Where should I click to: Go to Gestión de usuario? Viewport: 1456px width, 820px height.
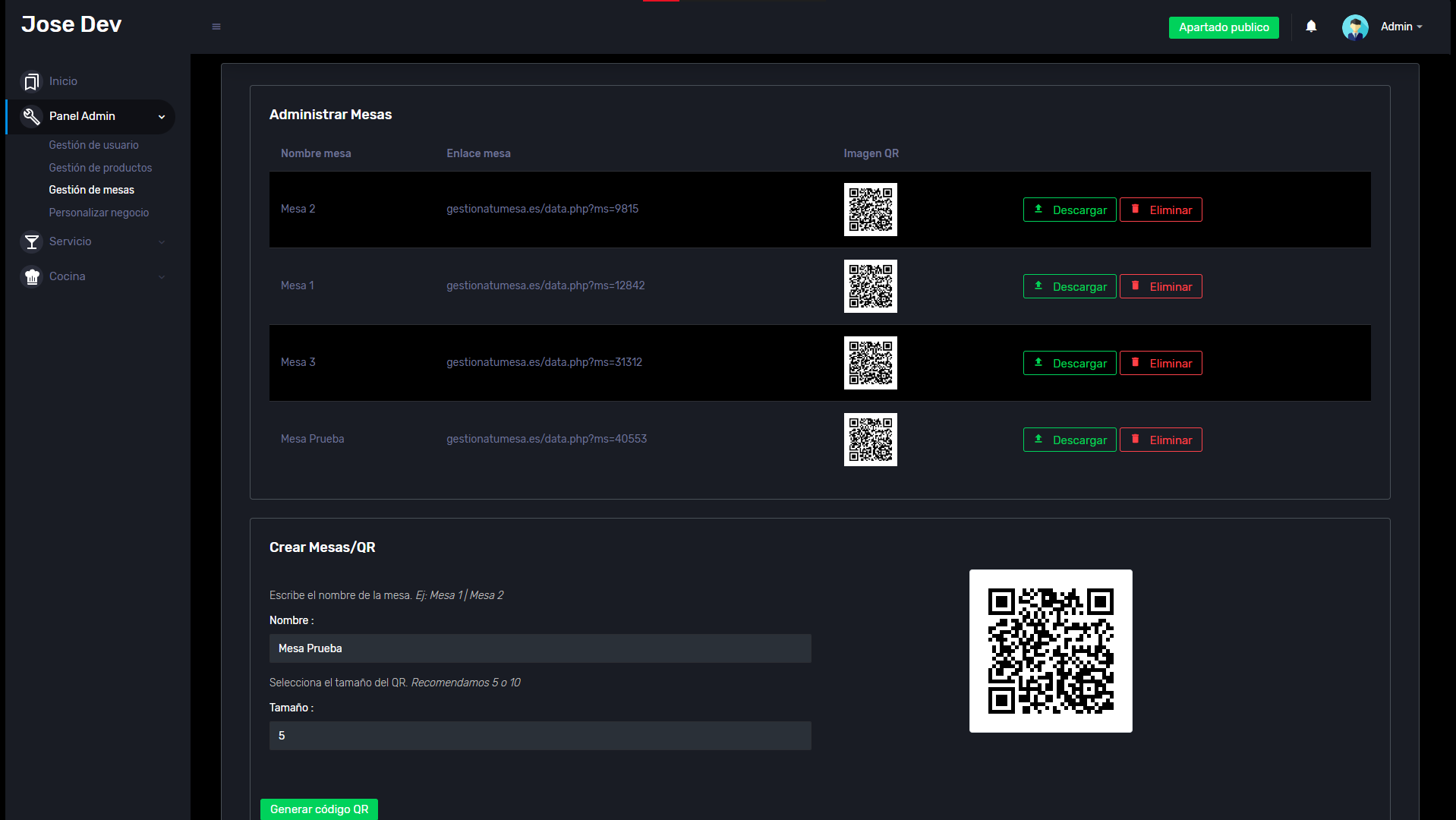coord(93,145)
